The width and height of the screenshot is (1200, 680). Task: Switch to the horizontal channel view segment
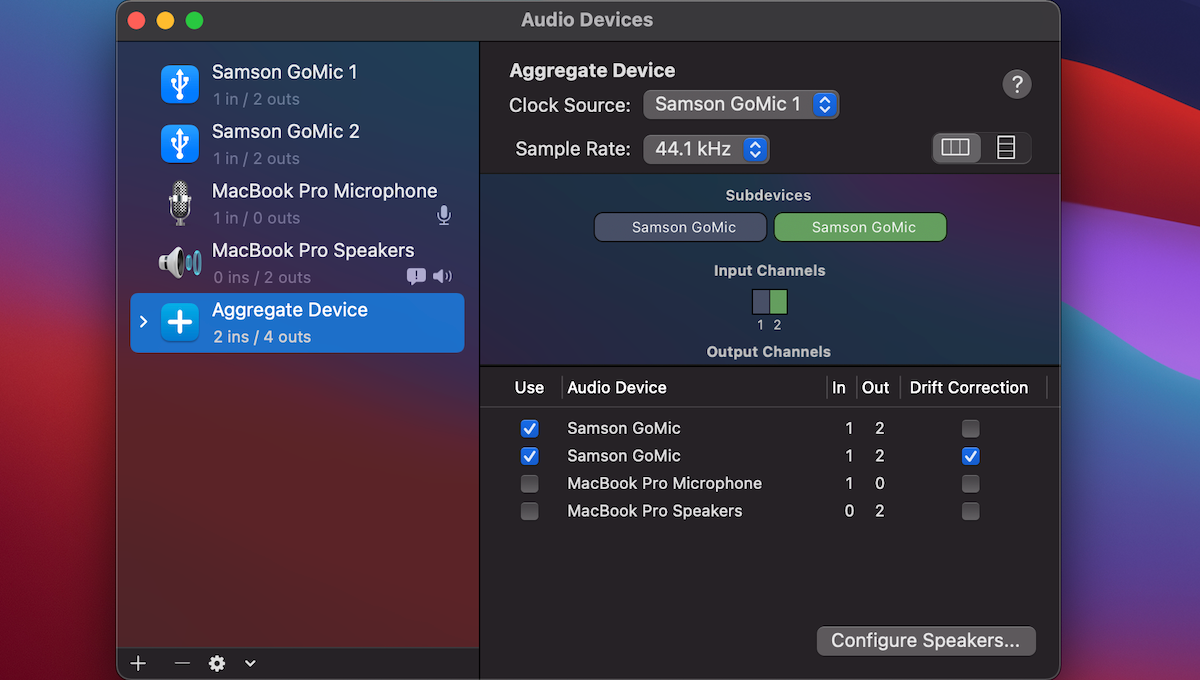[x=956, y=147]
